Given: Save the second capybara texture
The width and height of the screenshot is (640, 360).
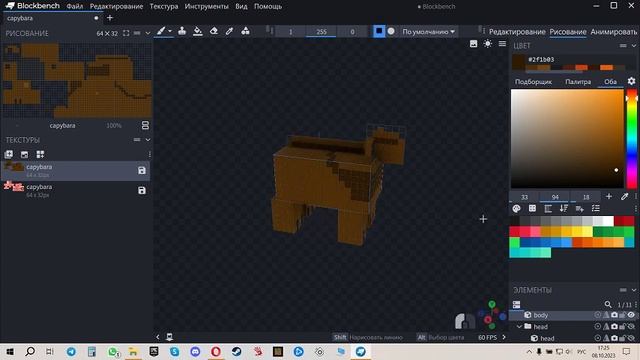Looking at the screenshot, I should (142, 191).
